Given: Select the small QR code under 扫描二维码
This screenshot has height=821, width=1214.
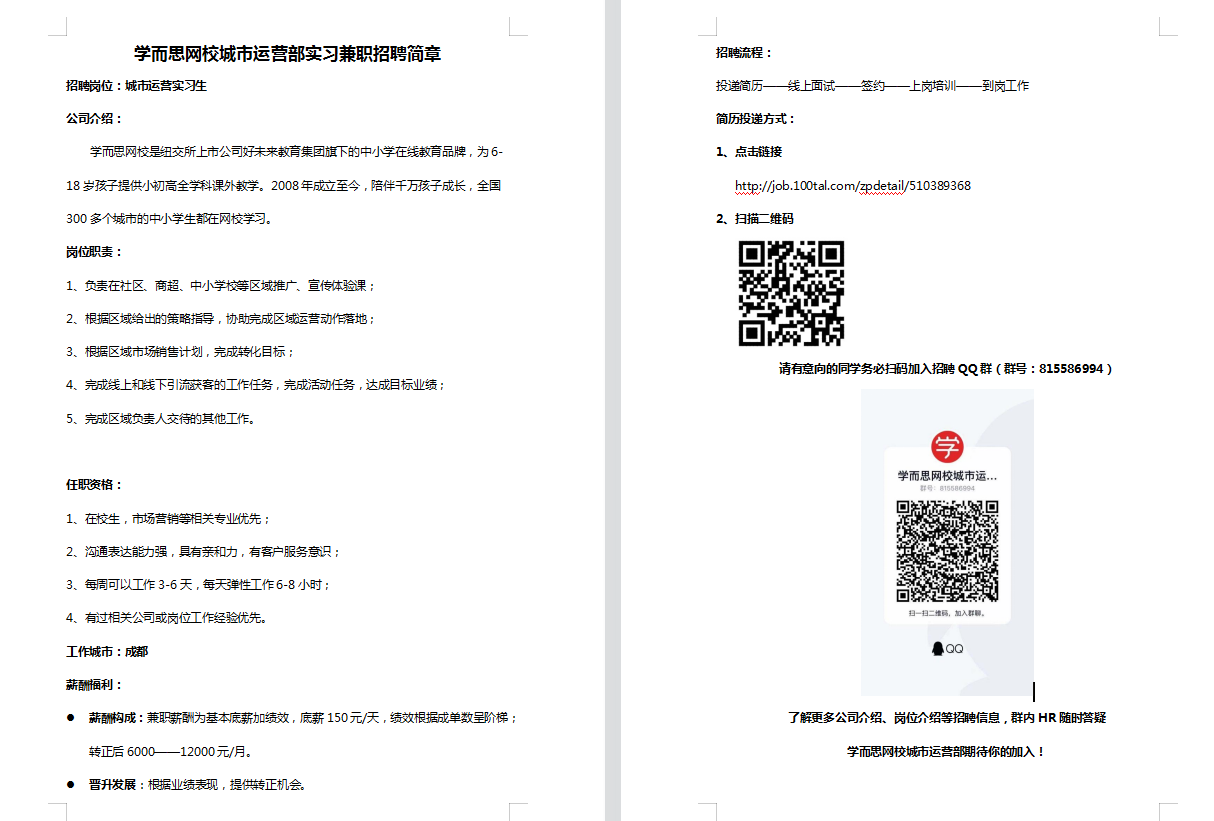Looking at the screenshot, I should tap(791, 293).
